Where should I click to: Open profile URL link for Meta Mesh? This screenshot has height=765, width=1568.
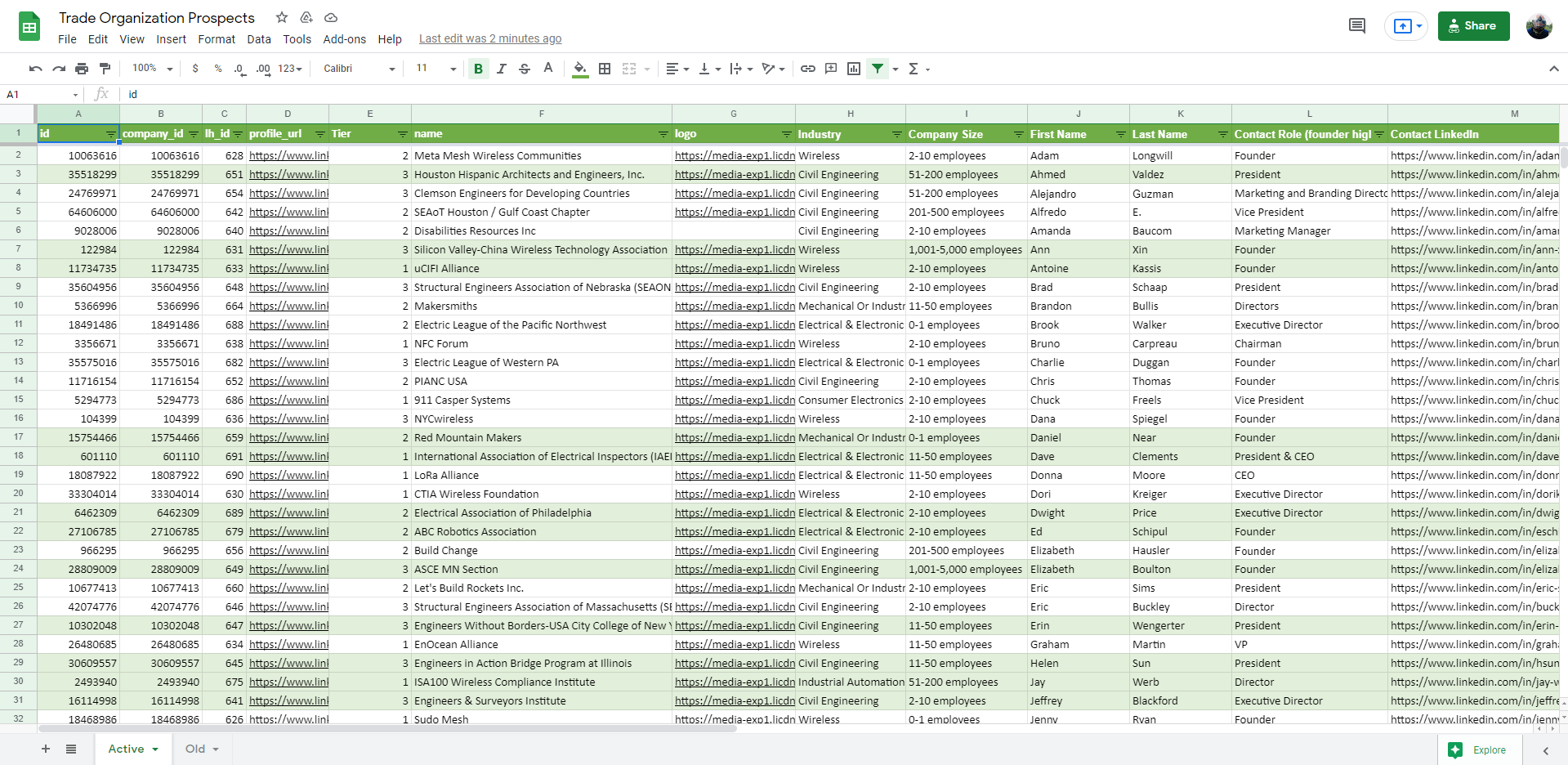pyautogui.click(x=288, y=155)
